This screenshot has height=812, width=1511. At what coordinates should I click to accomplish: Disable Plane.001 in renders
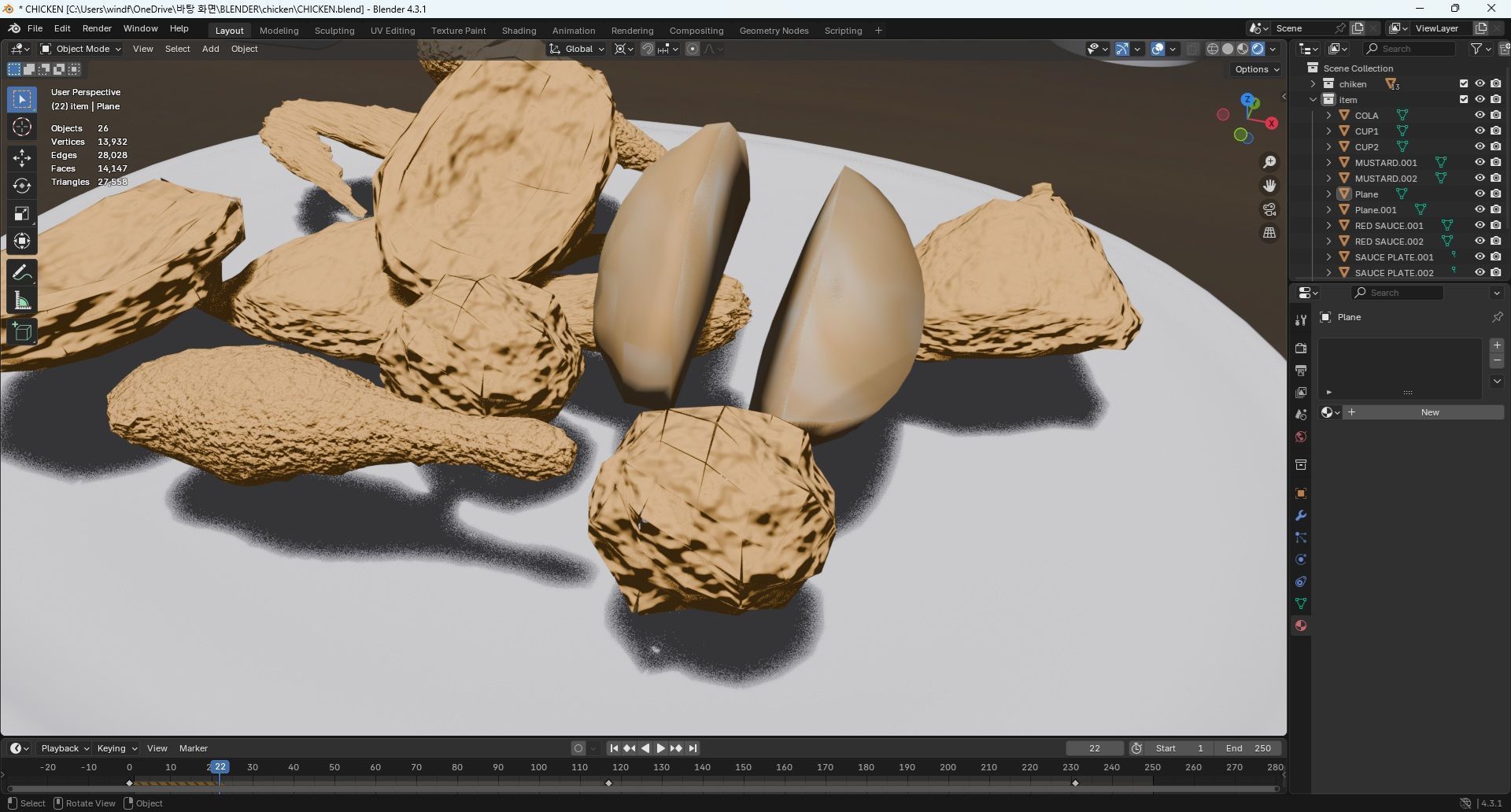coord(1496,209)
